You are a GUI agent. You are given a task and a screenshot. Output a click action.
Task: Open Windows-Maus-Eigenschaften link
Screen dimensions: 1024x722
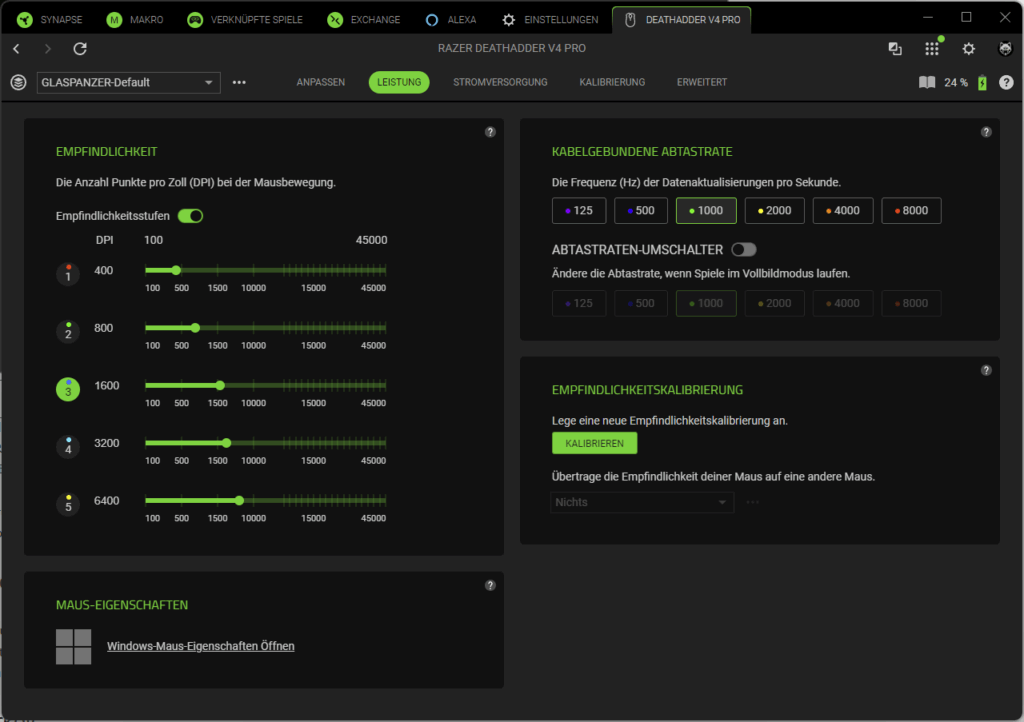click(200, 646)
